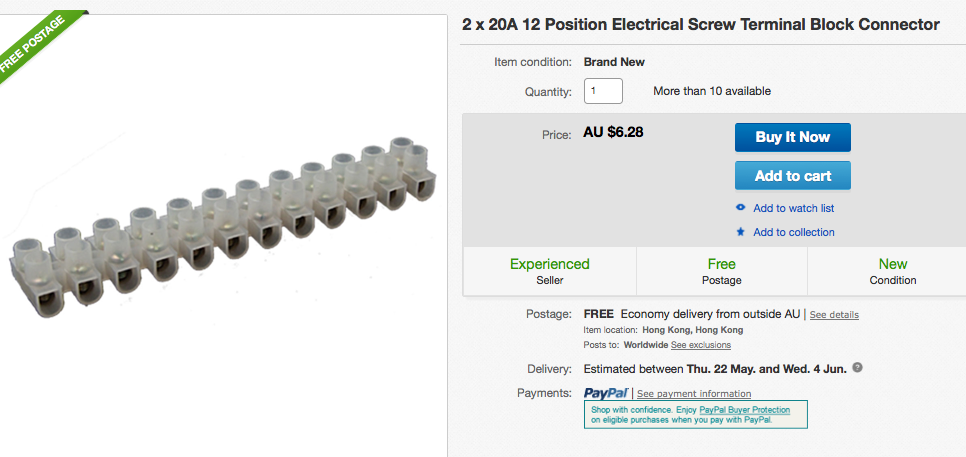The height and width of the screenshot is (457, 966).
Task: Click the PayPal logo
Action: [605, 393]
